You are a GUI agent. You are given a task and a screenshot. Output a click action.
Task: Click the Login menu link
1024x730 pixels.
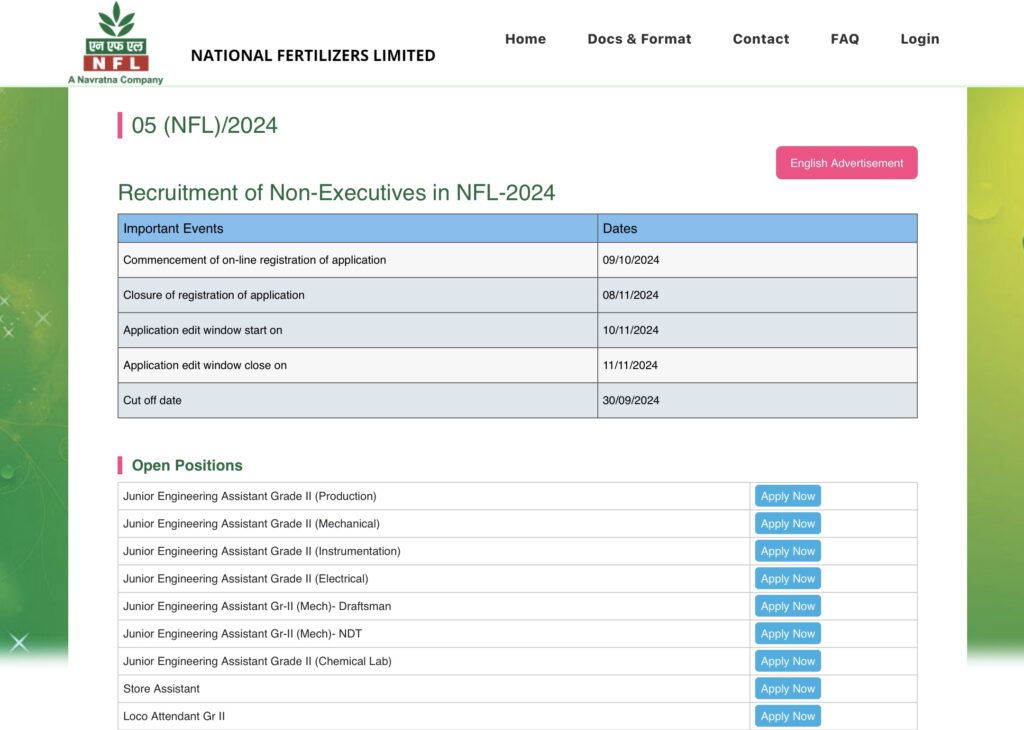[x=920, y=39]
